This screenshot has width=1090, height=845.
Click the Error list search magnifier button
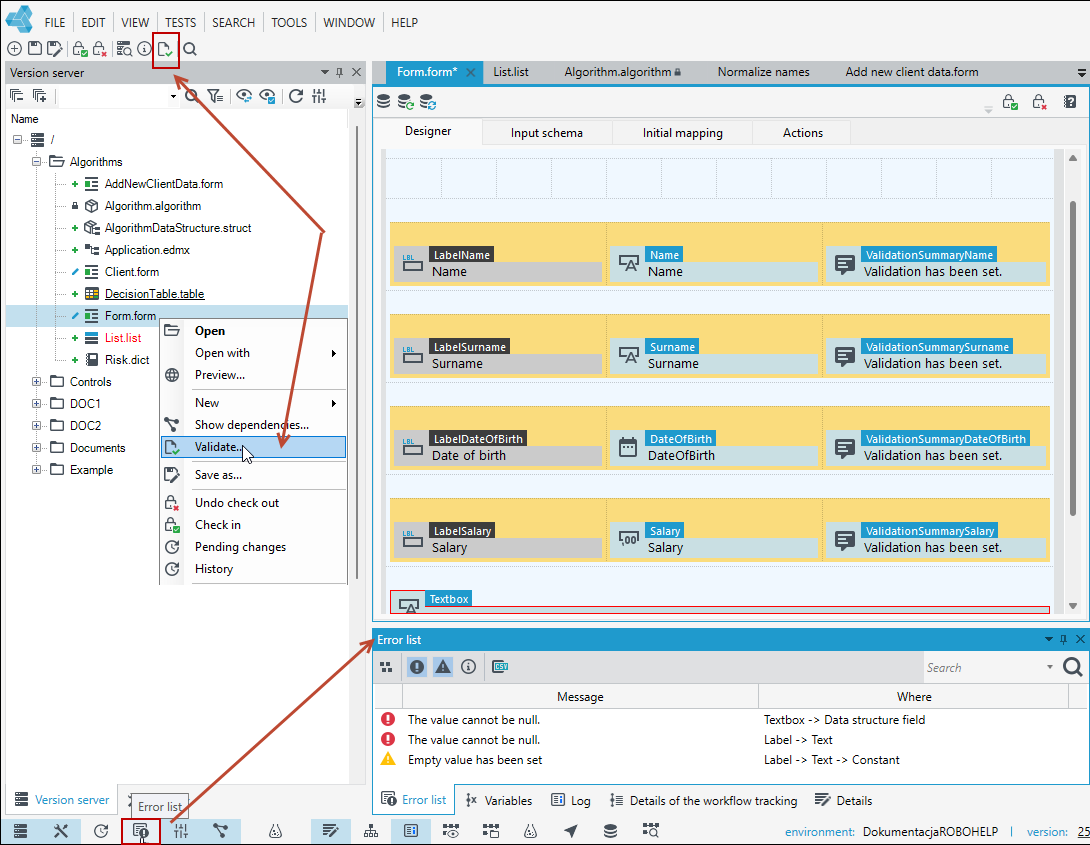pos(1073,667)
